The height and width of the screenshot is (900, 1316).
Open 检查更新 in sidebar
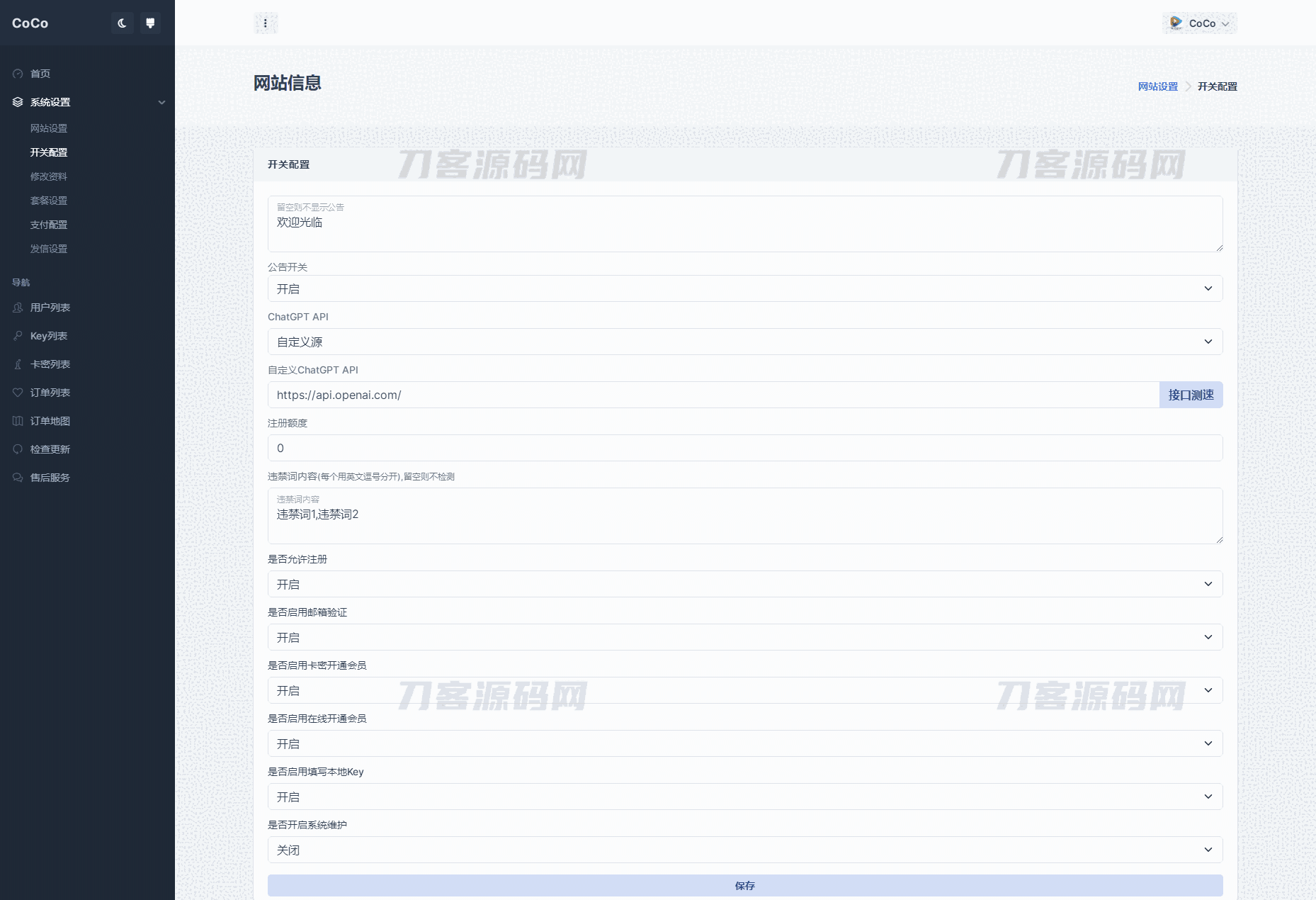point(50,449)
